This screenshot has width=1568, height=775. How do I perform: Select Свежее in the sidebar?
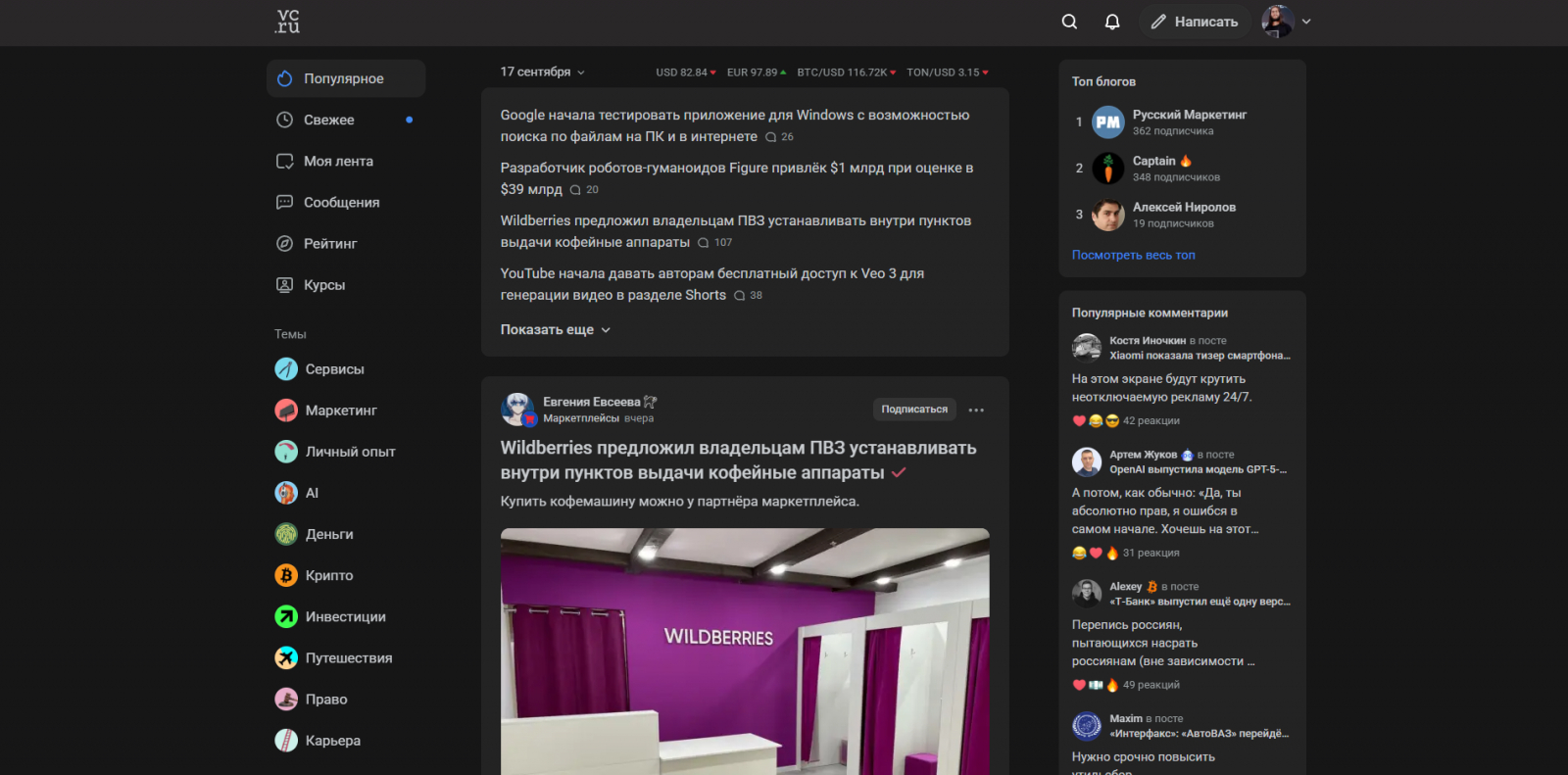[346, 120]
